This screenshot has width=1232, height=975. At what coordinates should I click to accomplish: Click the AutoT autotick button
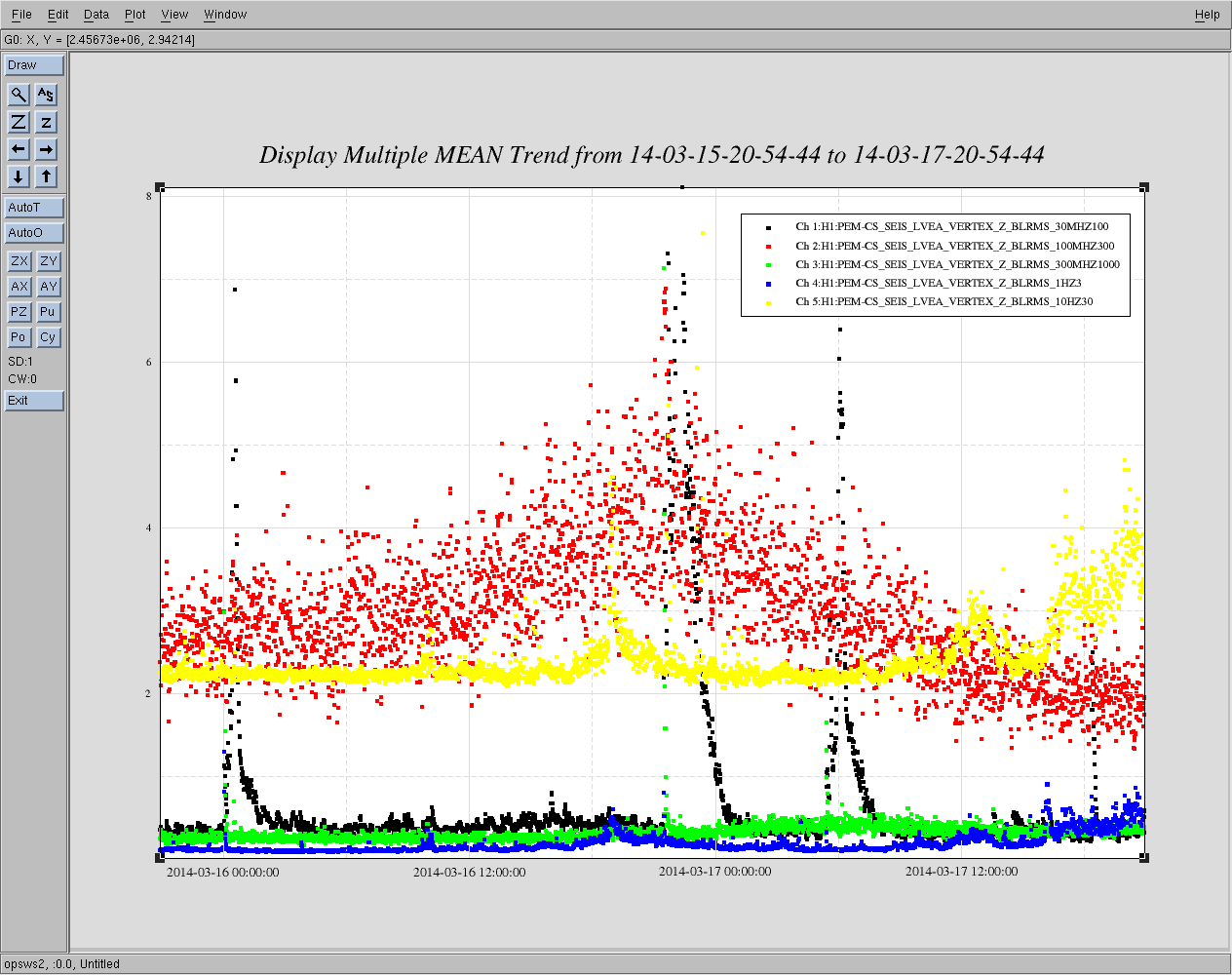coord(34,208)
